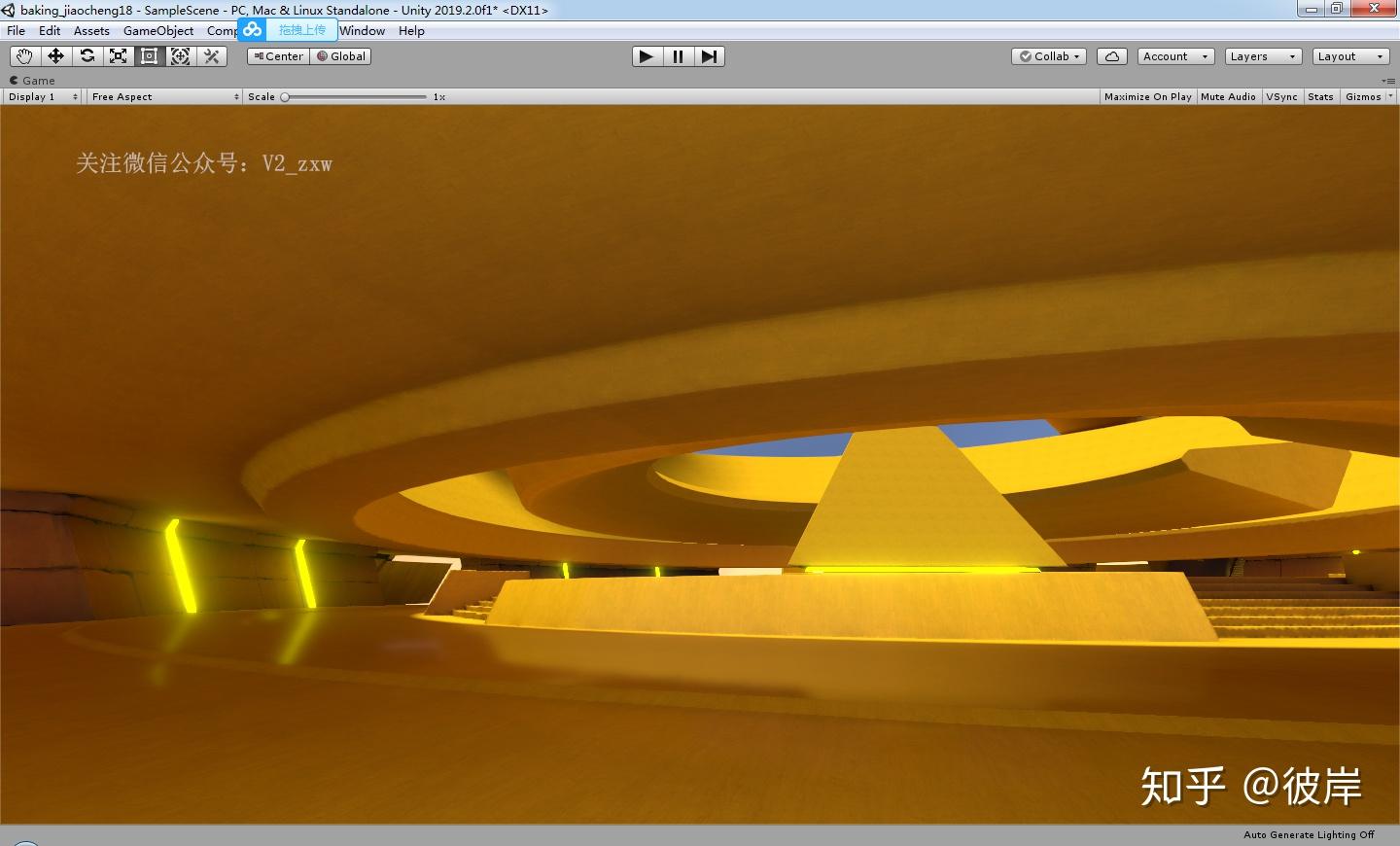This screenshot has height=846, width=1400.
Task: Open the Edit menu
Action: click(50, 31)
